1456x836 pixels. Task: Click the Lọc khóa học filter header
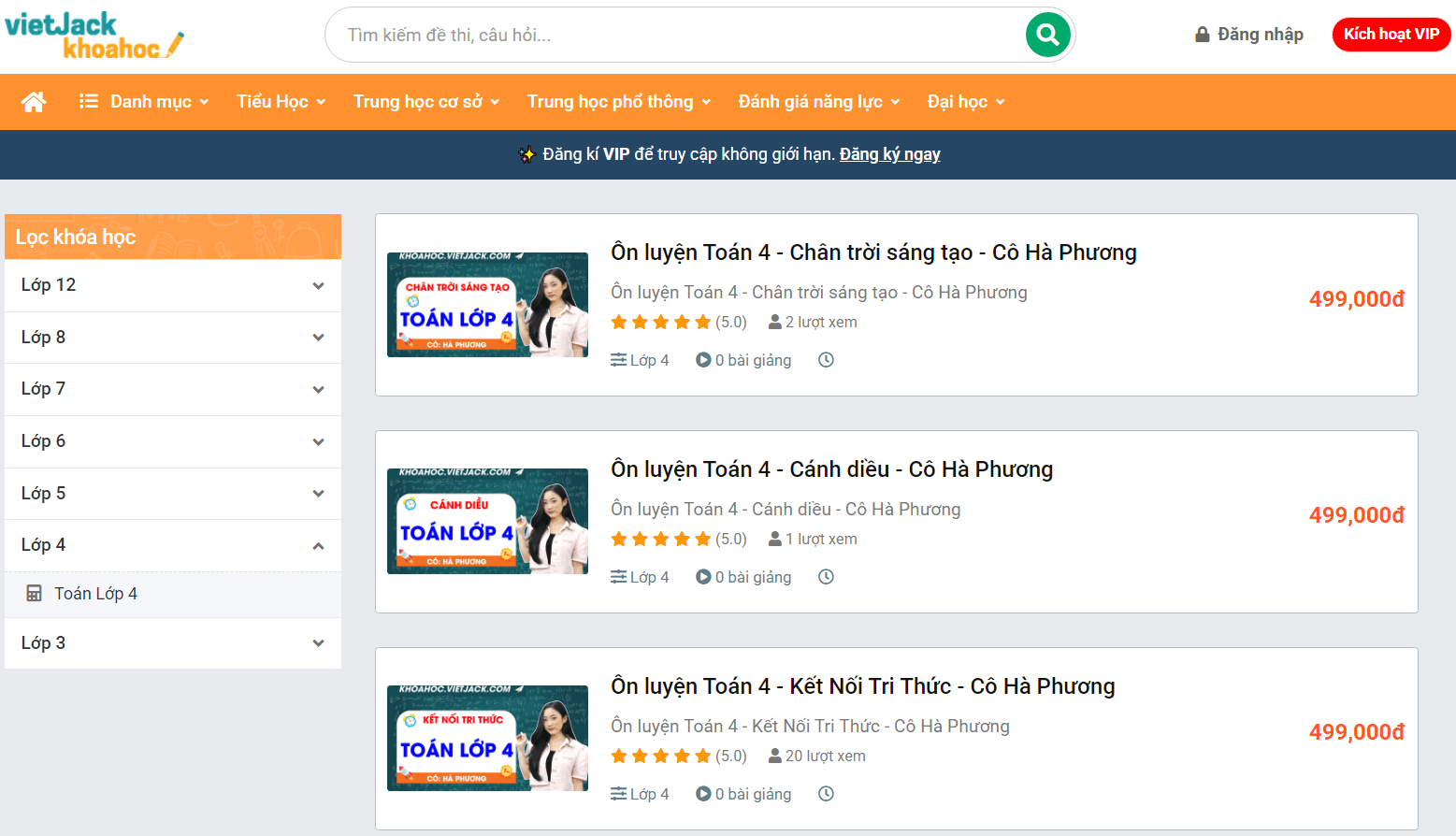173,237
